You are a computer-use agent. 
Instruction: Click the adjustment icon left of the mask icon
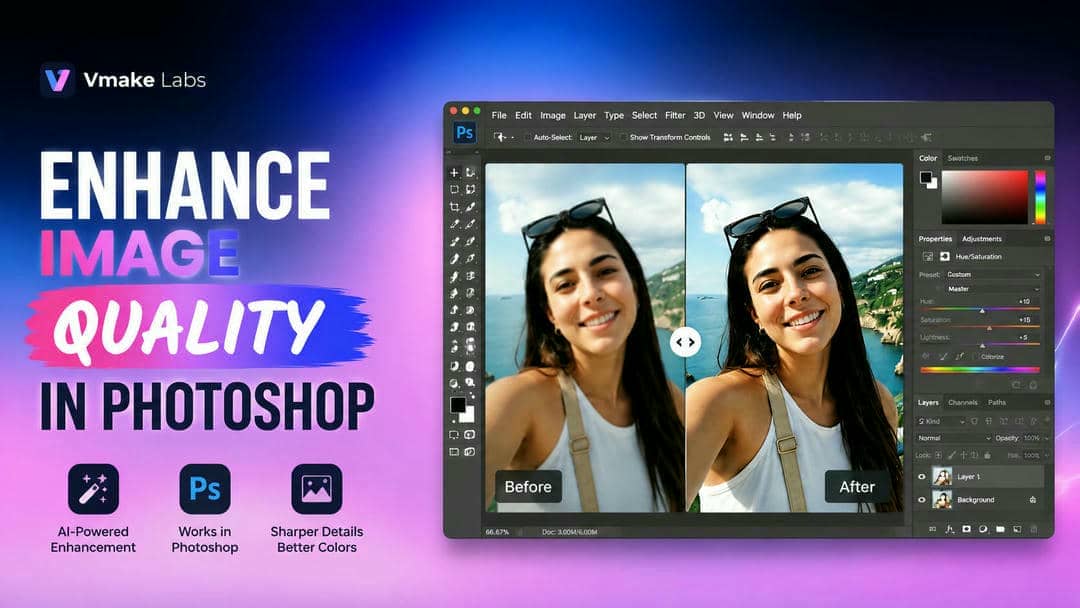[928, 256]
